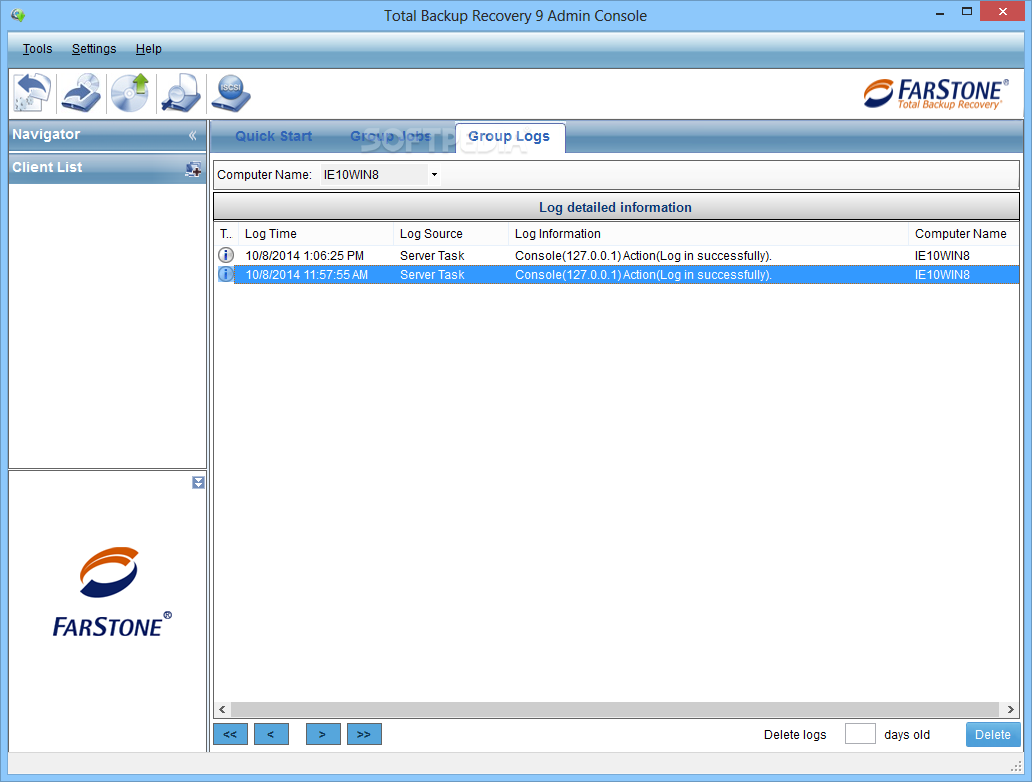Open the Help menu
1032x782 pixels.
[x=149, y=49]
